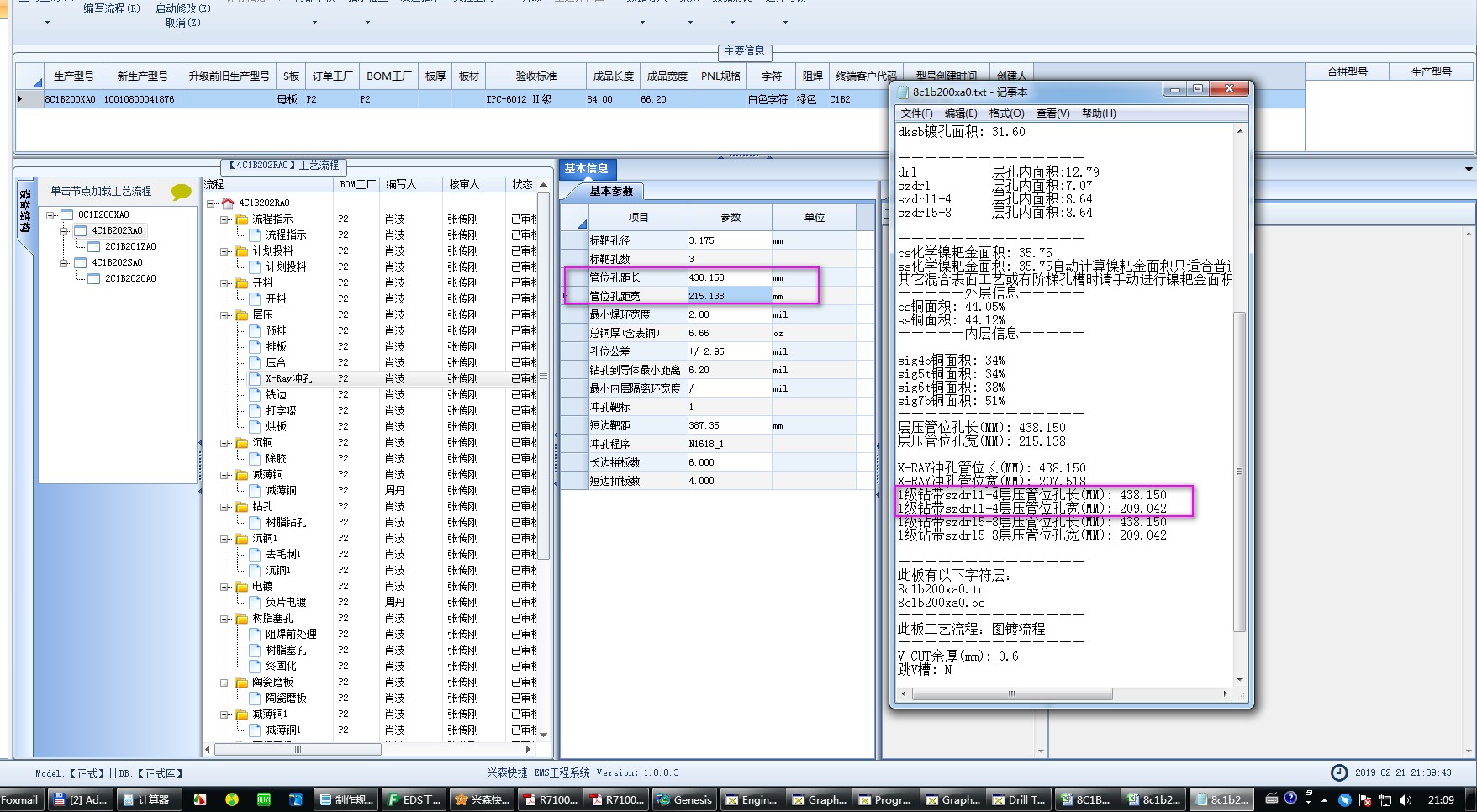The image size is (1477, 812).
Task: Click the window icon beside 4C1B202SA0 node
Action: tap(81, 262)
